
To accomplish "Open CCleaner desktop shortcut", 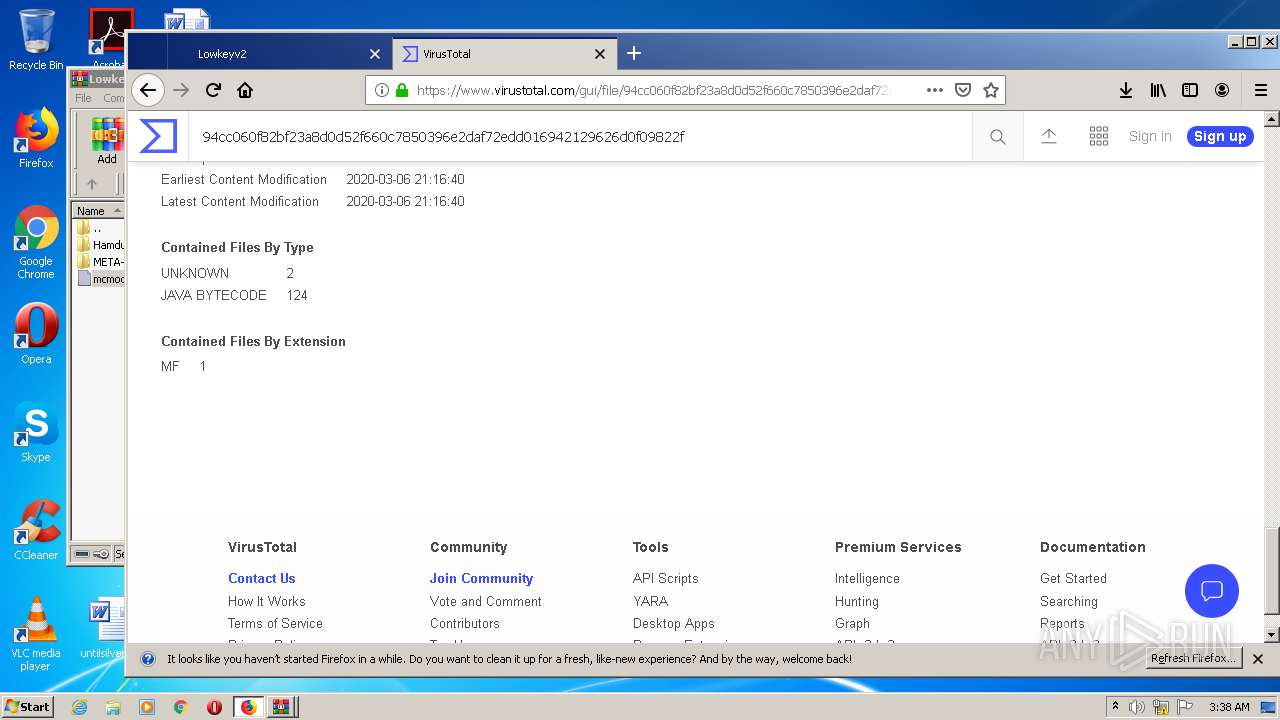I will tap(36, 530).
